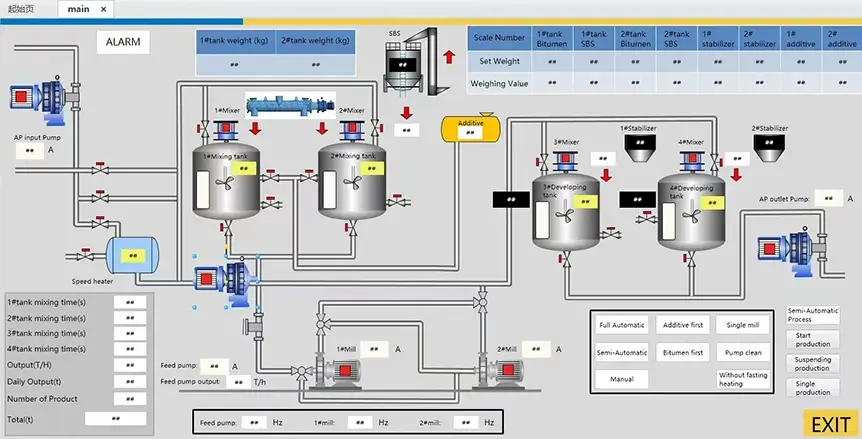Click the AP outlet pump icon
This screenshot has width=862, height=439.
click(795, 249)
